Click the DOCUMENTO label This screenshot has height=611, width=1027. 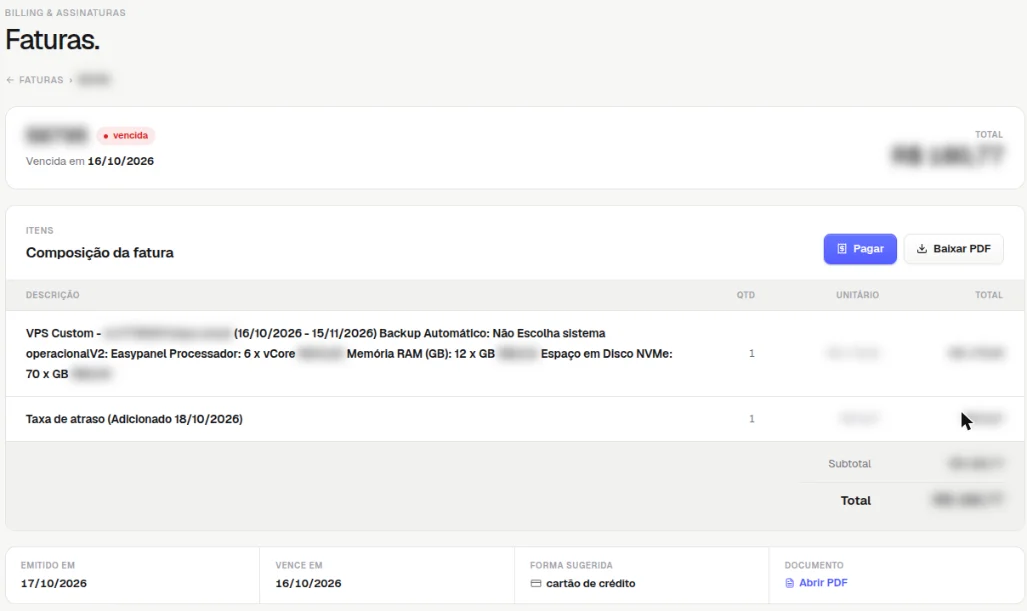(814, 565)
